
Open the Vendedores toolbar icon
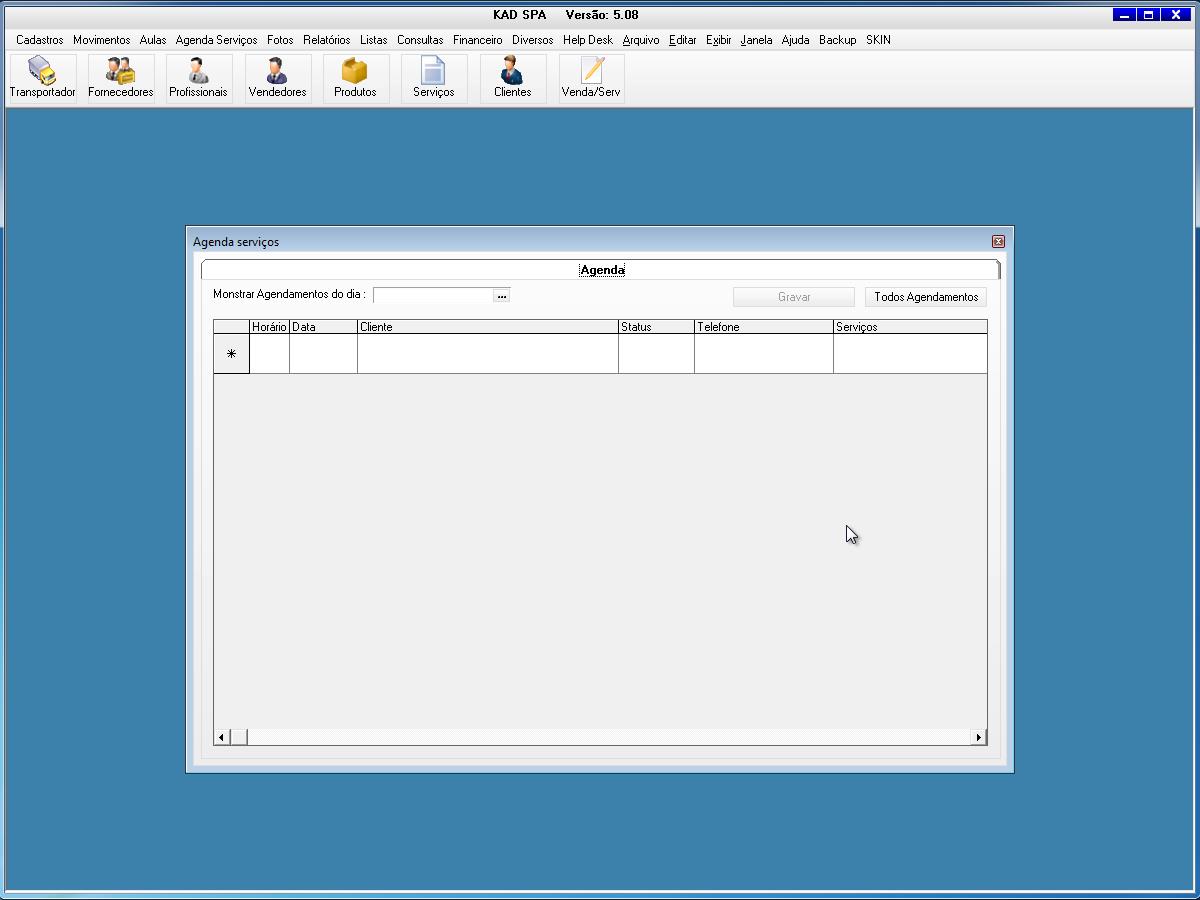pos(277,78)
